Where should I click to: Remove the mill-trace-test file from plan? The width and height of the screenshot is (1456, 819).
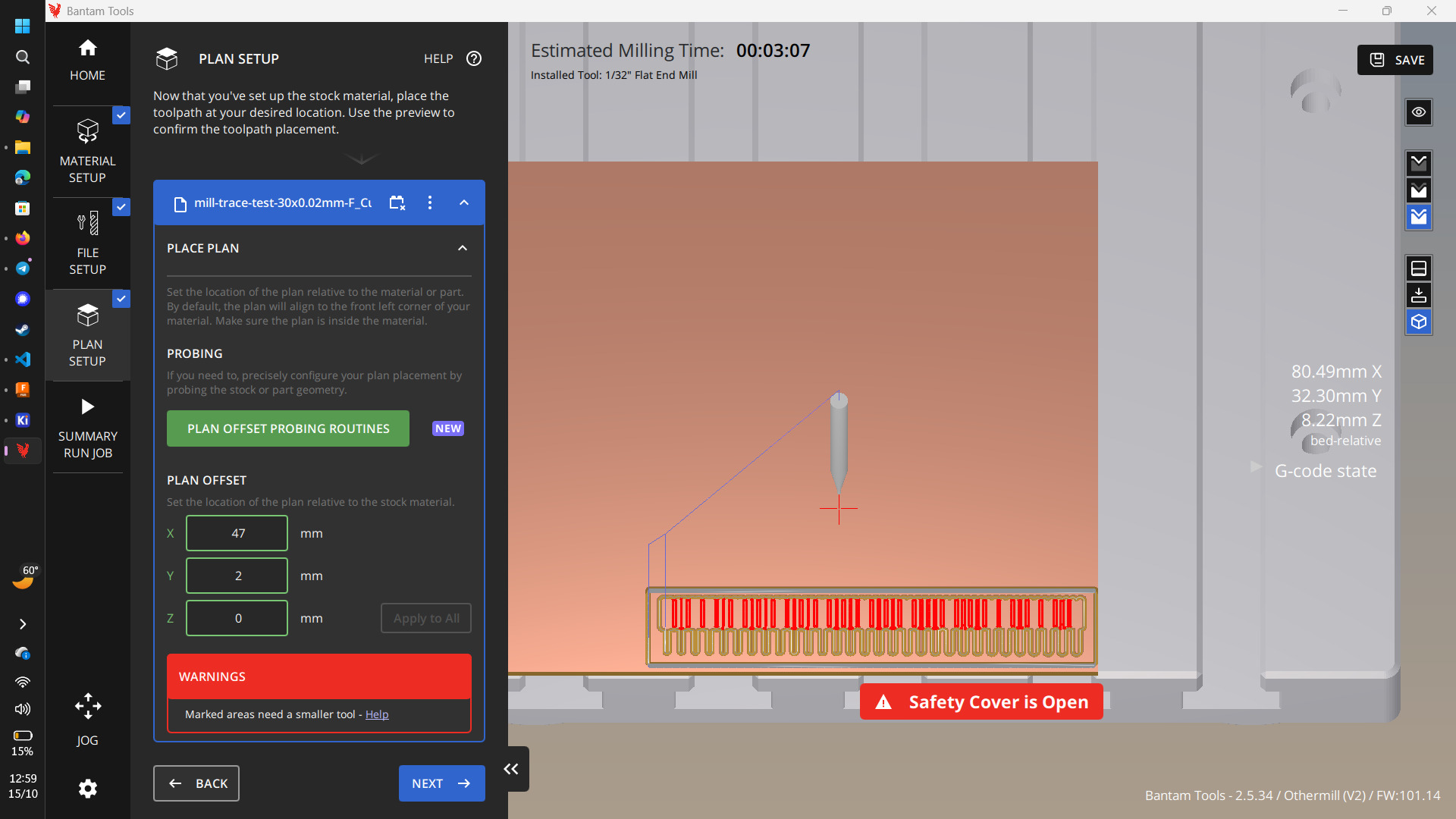[397, 202]
